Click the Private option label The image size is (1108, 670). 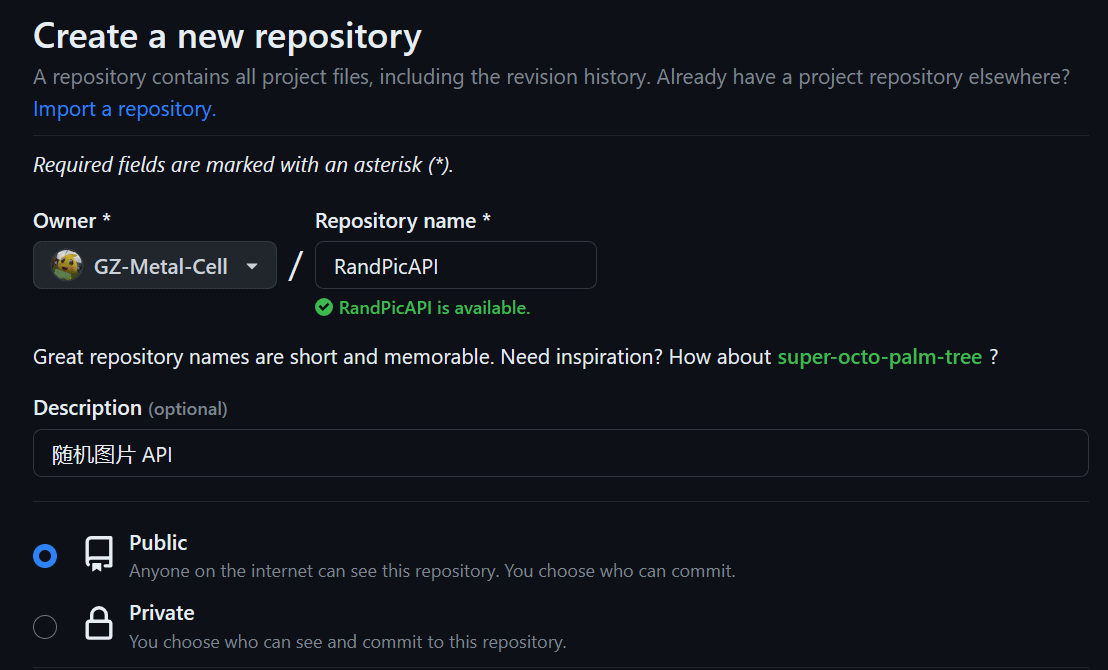[162, 613]
